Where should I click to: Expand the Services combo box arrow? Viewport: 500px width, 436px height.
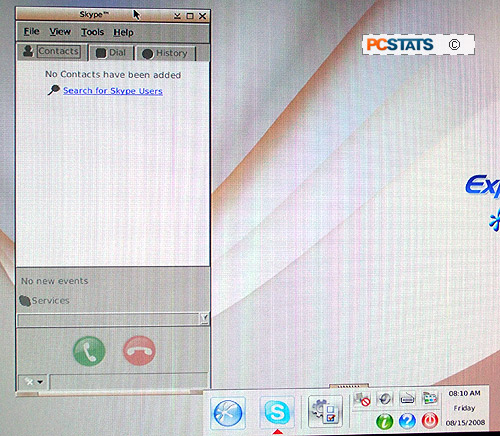pyautogui.click(x=204, y=319)
